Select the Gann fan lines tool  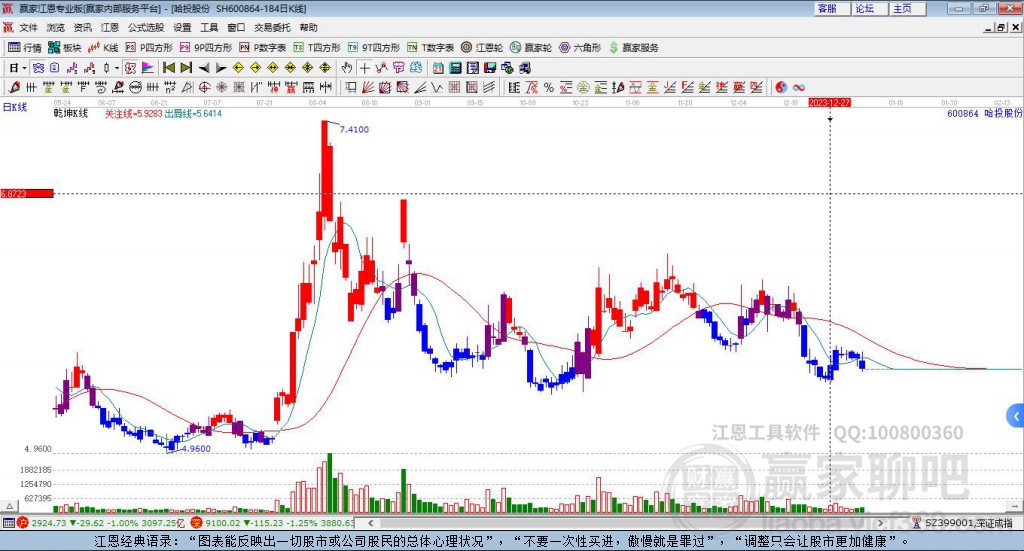click(368, 87)
